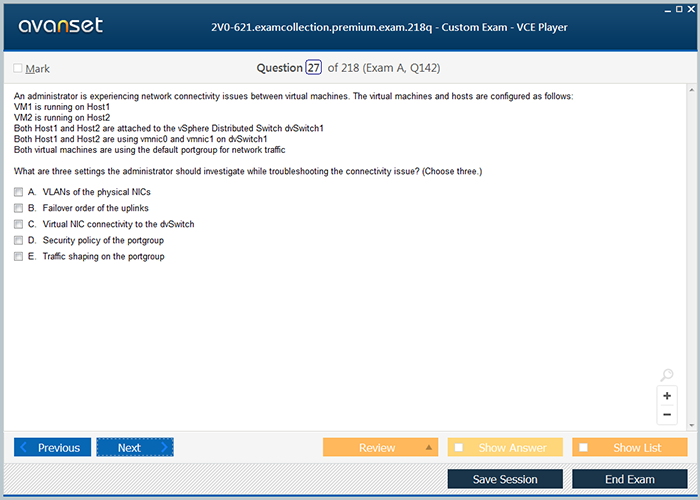Advance with the Next button
The width and height of the screenshot is (700, 500).
[x=134, y=447]
